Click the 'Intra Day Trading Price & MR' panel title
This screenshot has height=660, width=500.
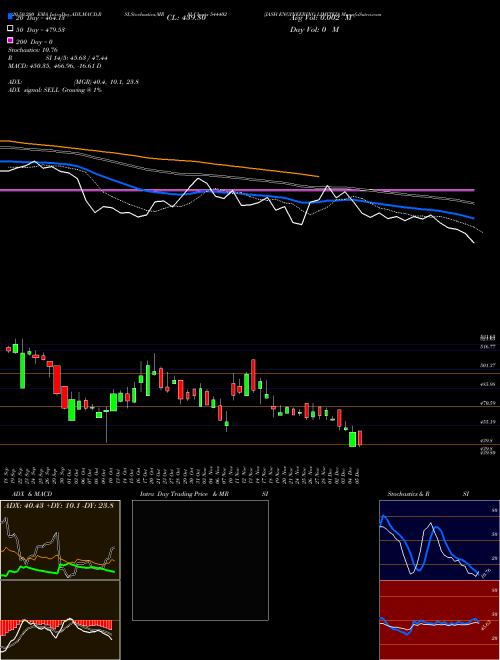(x=184, y=494)
